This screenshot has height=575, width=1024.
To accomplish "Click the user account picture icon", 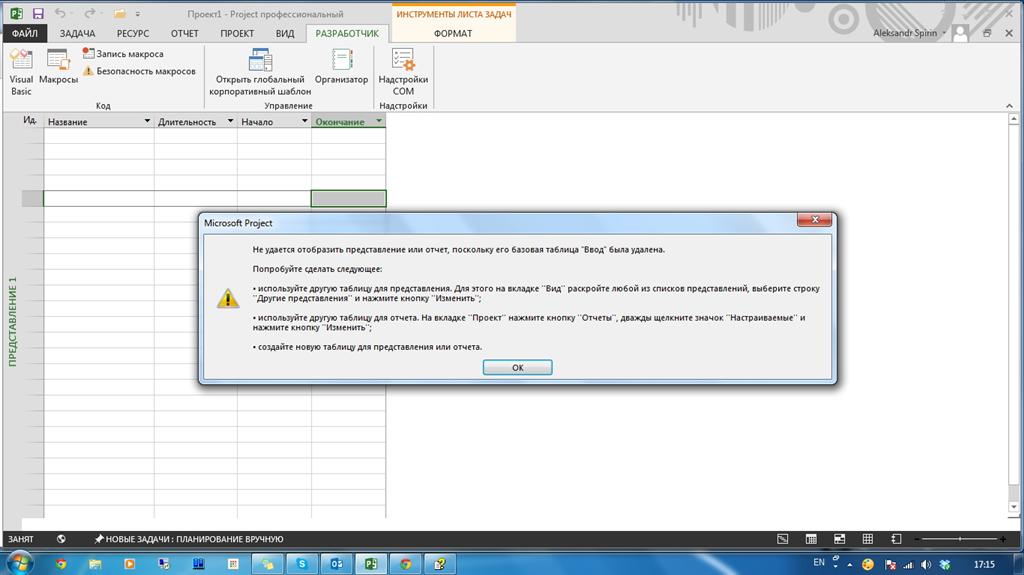I will pyautogui.click(x=961, y=33).
